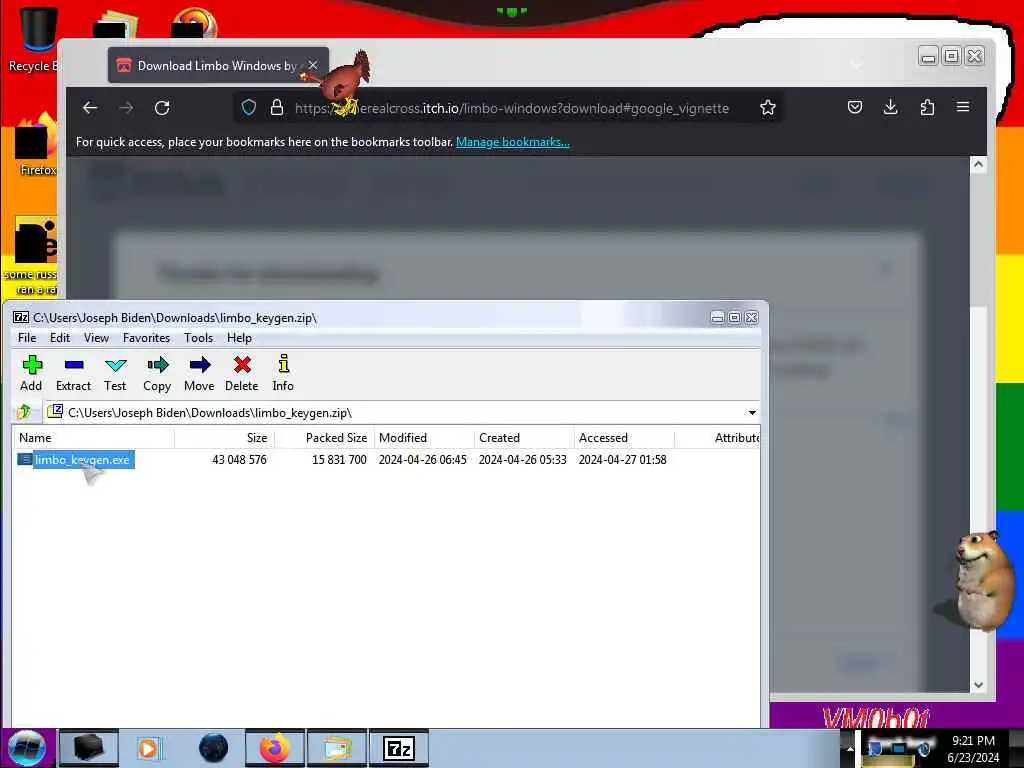The image size is (1024, 768).
Task: Sort by the Modified column header
Action: click(x=424, y=438)
